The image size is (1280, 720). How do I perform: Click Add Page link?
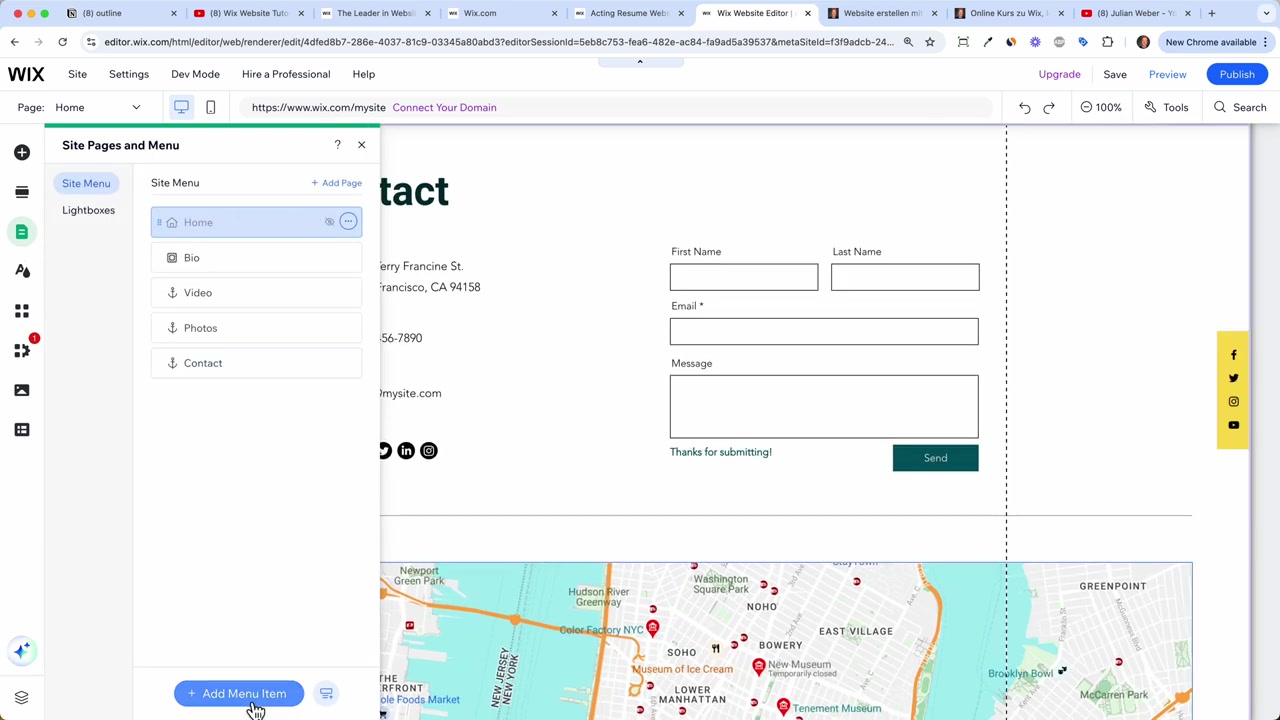click(336, 183)
